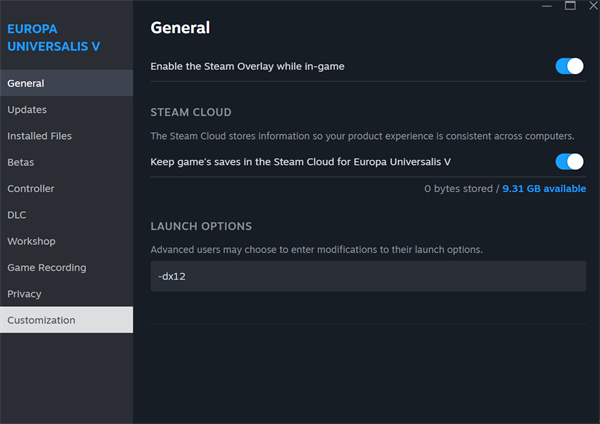Maximize the properties window
Screen dimensions: 600x424
[570, 5]
